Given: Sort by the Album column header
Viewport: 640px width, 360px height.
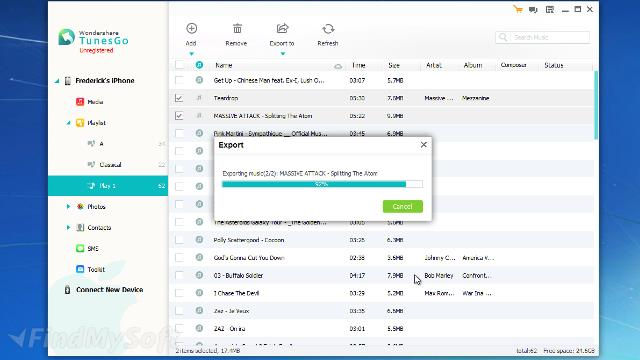Looking at the screenshot, I should tap(473, 65).
